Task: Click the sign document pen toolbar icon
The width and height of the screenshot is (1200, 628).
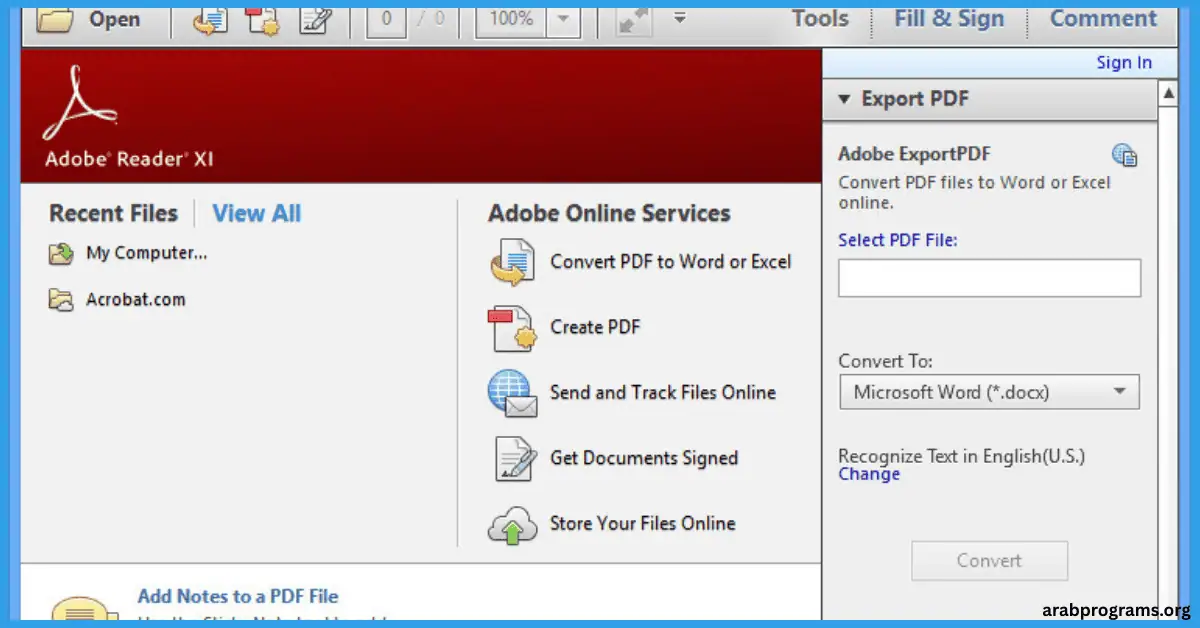Action: coord(316,20)
